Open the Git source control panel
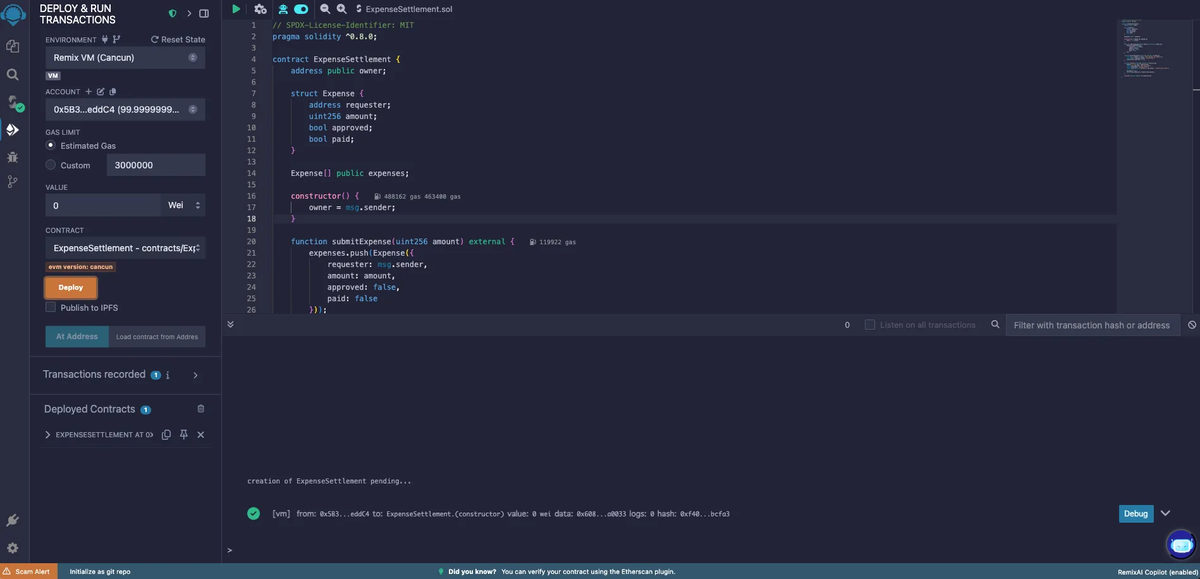The width and height of the screenshot is (1200, 579). [13, 182]
